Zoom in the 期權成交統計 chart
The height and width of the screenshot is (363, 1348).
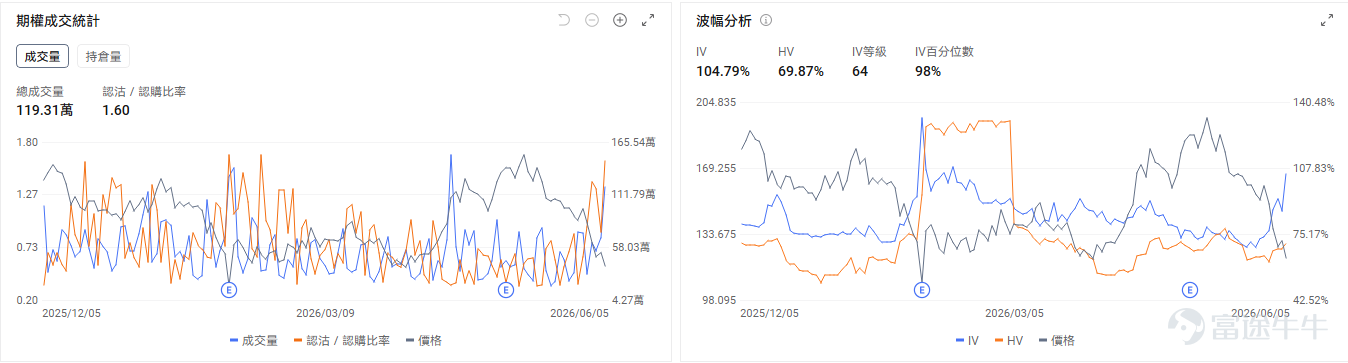[x=620, y=20]
